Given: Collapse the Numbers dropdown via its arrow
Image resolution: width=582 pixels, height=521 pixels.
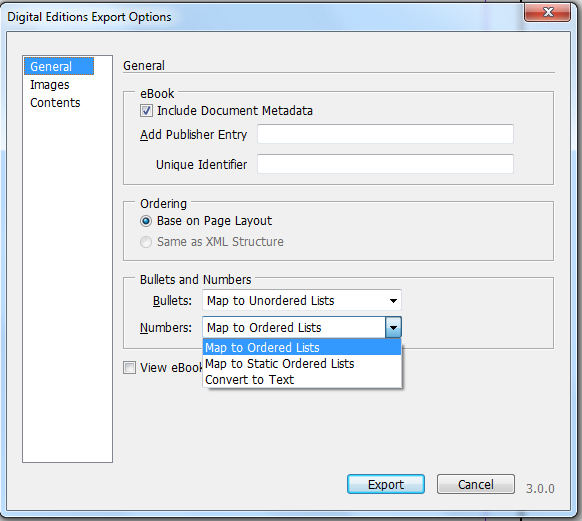Looking at the screenshot, I should coord(393,327).
